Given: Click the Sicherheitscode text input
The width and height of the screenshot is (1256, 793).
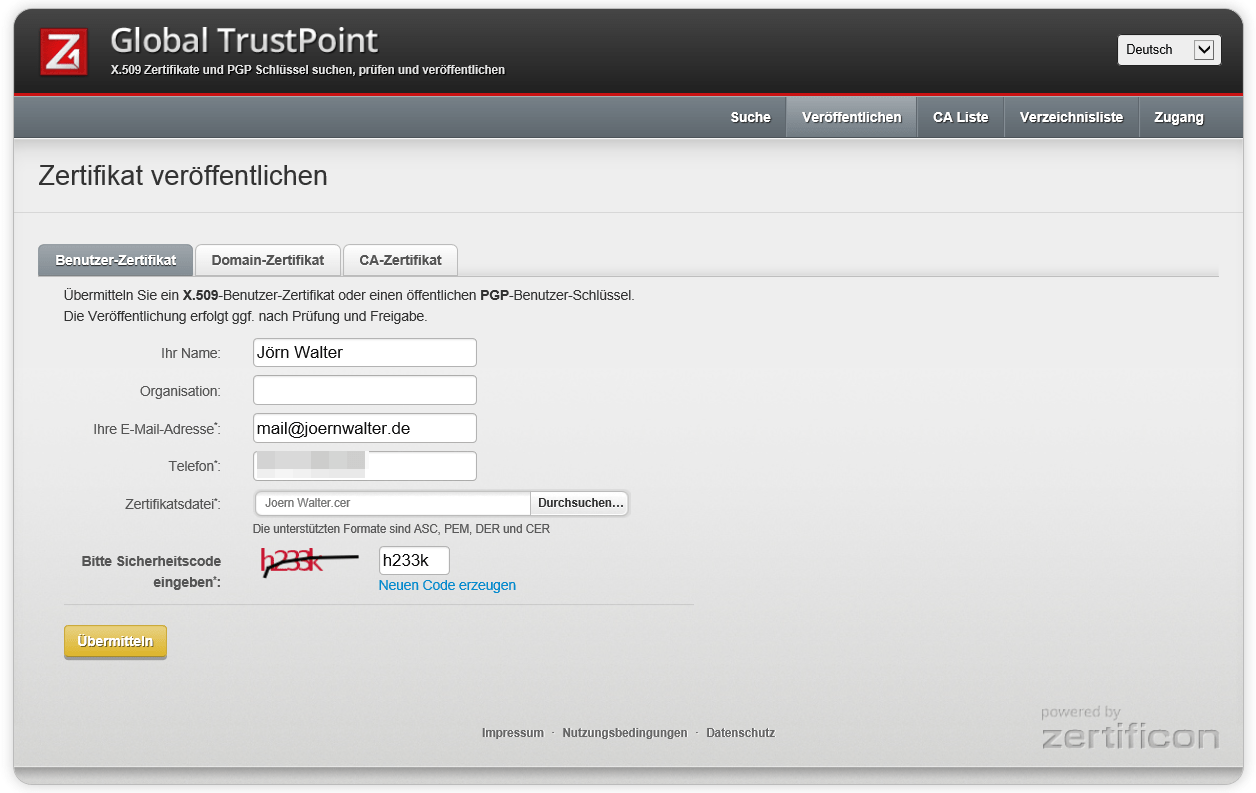Looking at the screenshot, I should [414, 561].
